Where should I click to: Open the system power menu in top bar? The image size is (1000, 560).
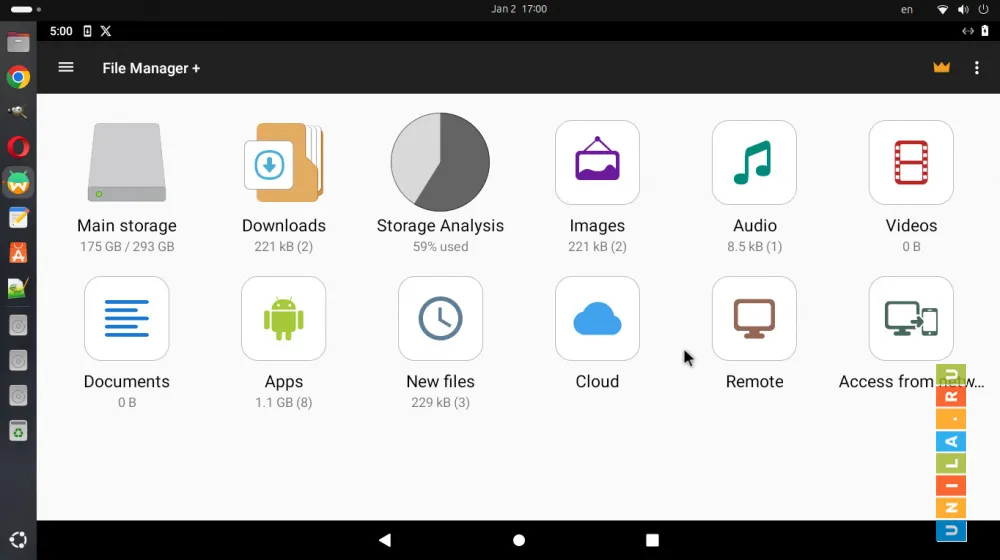(x=984, y=9)
